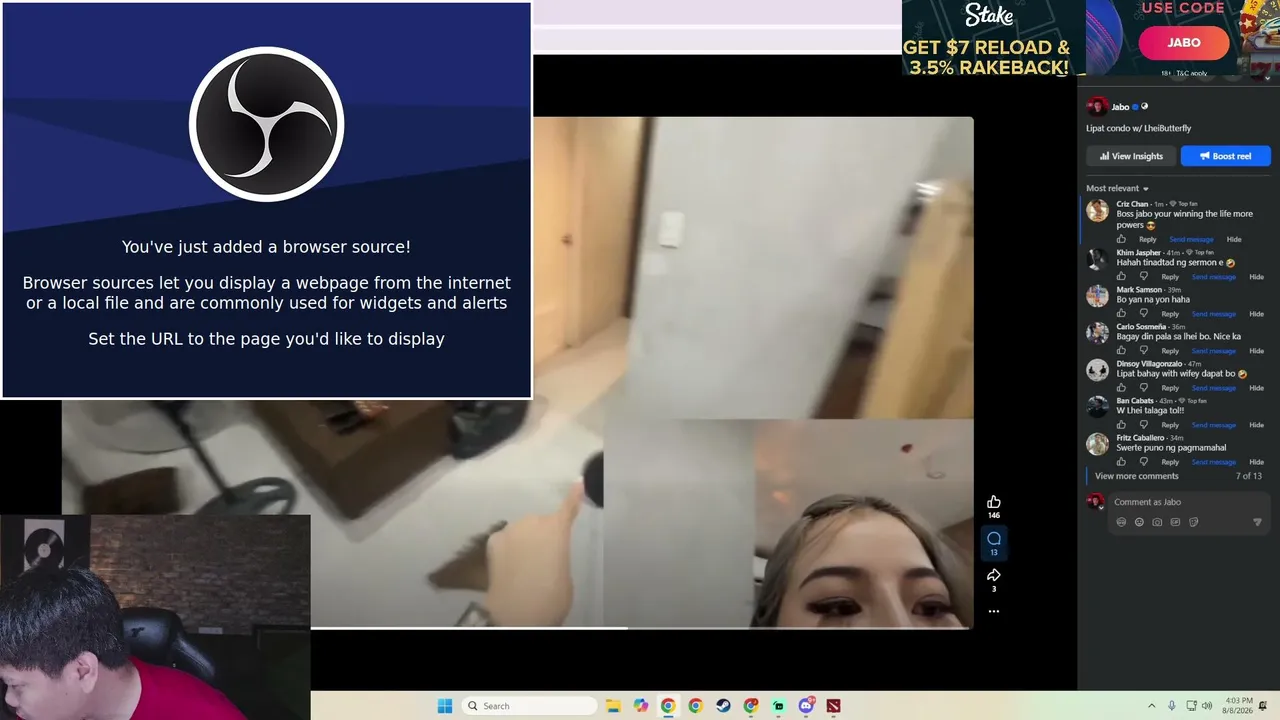The image size is (1280, 720).
Task: Open the microphone tray icon
Action: [x=1171, y=706]
